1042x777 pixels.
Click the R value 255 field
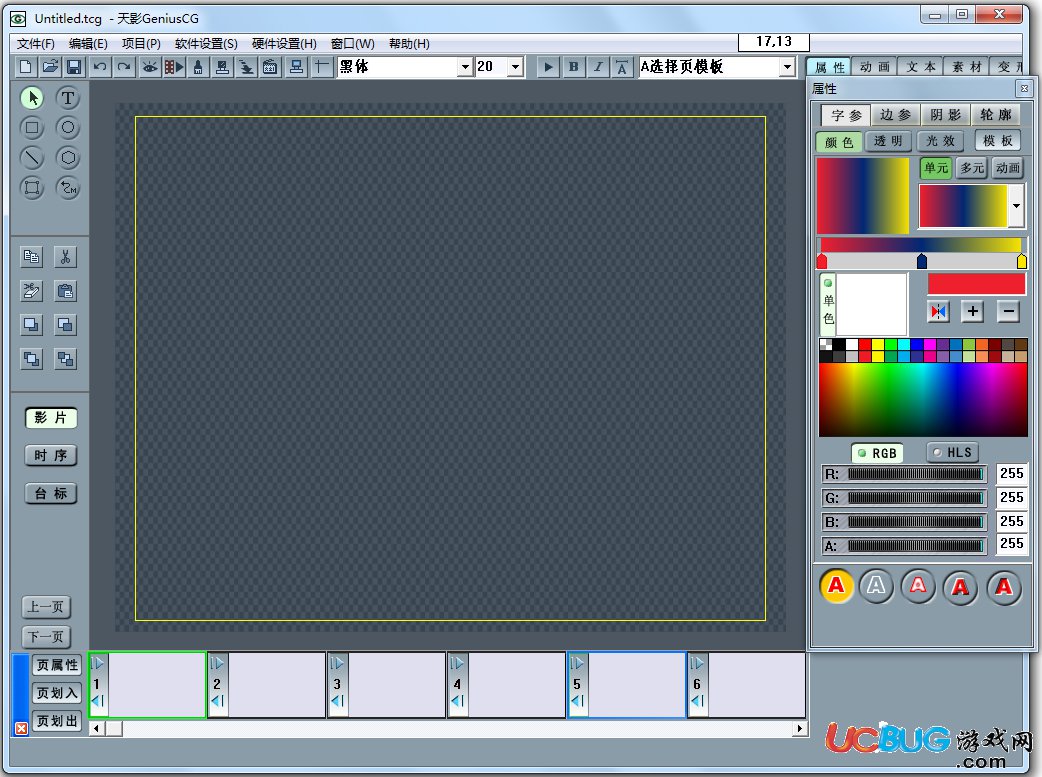pyautogui.click(x=1011, y=473)
